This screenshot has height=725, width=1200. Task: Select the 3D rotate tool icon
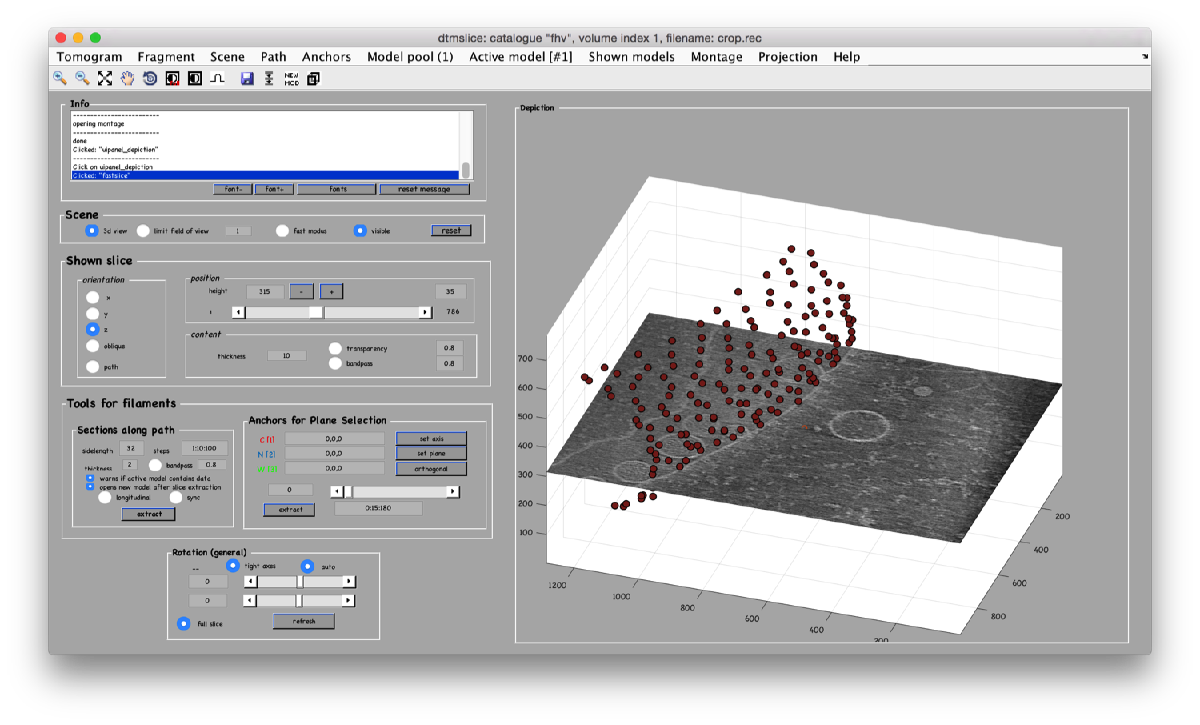(x=149, y=78)
